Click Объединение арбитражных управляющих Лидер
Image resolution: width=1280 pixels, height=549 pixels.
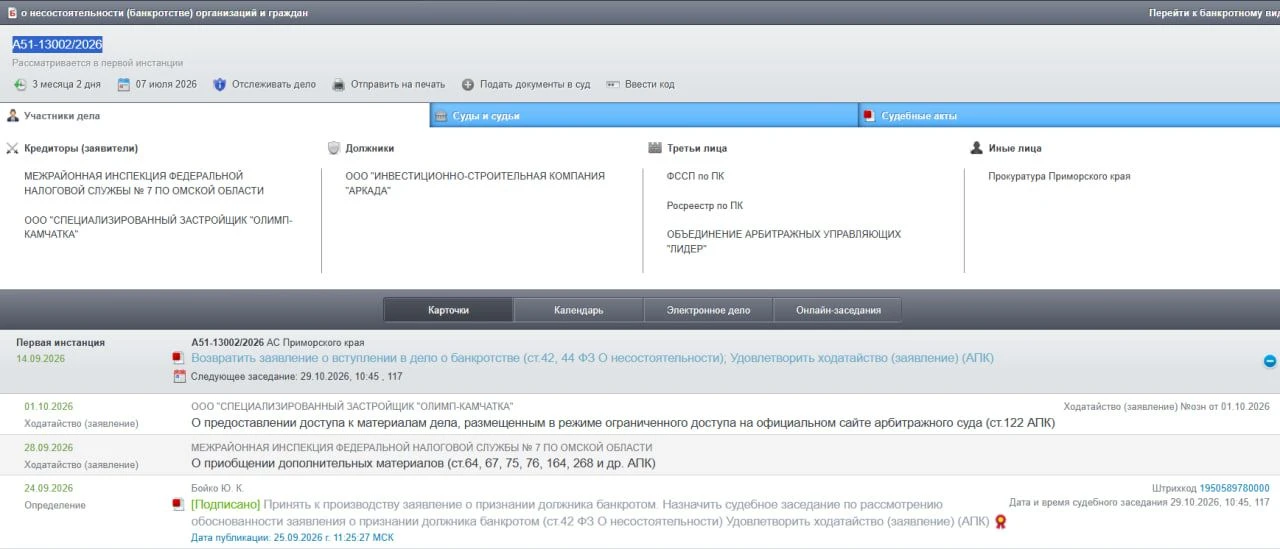coord(784,241)
